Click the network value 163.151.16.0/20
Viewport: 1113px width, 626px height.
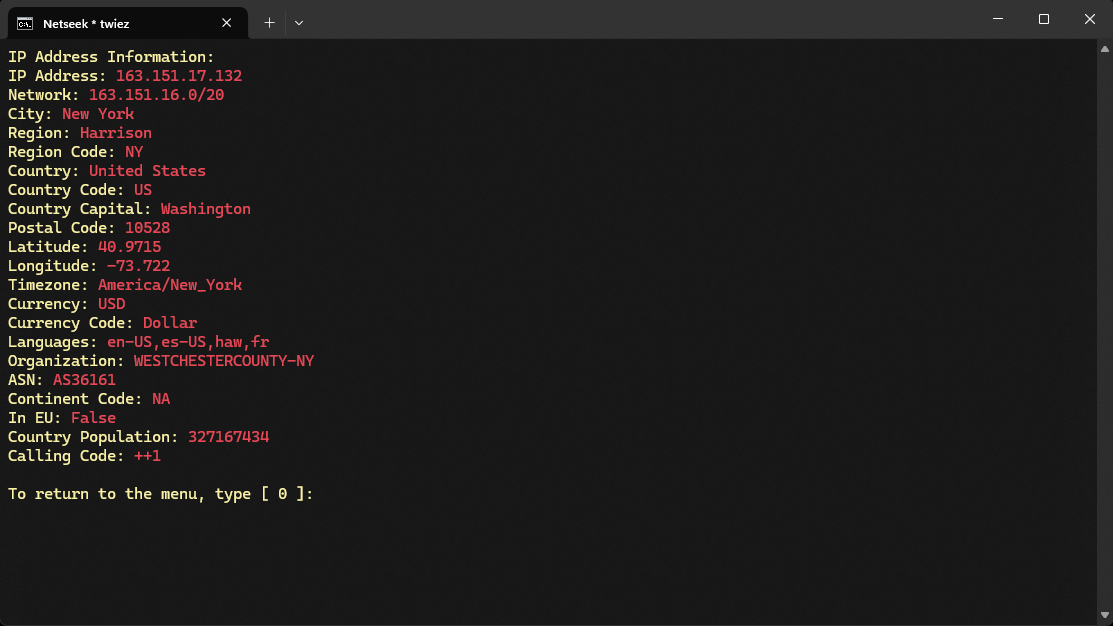(156, 95)
